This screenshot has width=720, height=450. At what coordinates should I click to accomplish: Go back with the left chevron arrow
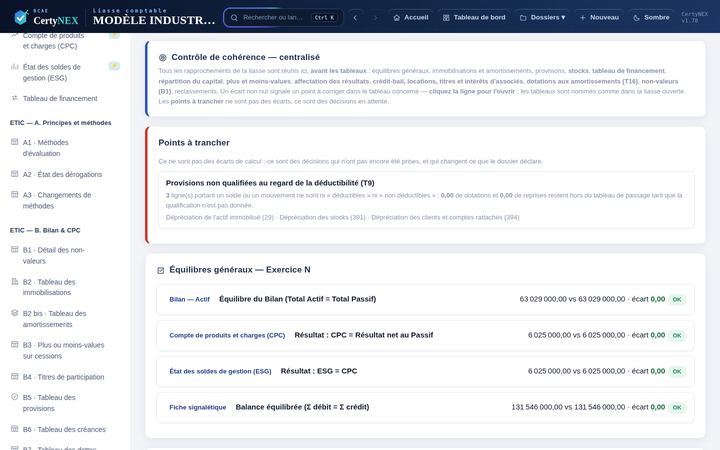coord(355,17)
